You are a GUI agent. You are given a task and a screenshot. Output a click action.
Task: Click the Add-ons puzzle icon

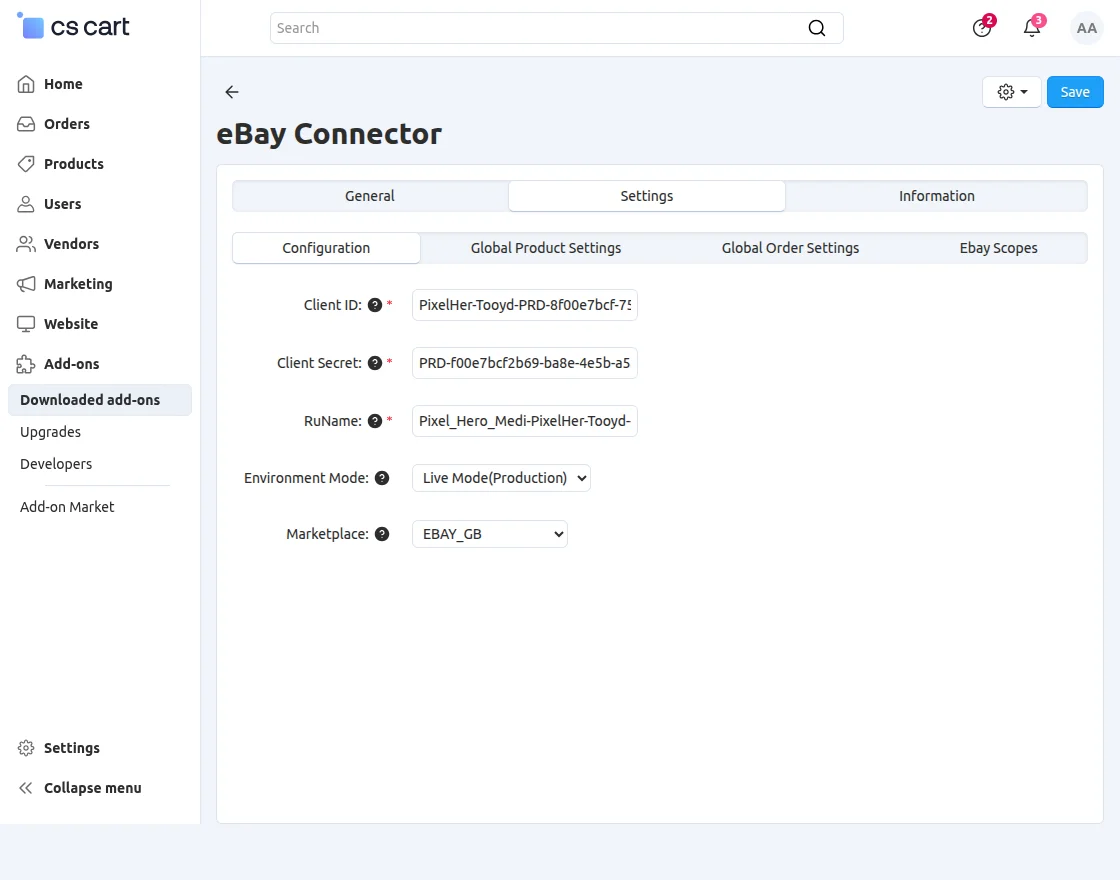[x=26, y=364]
